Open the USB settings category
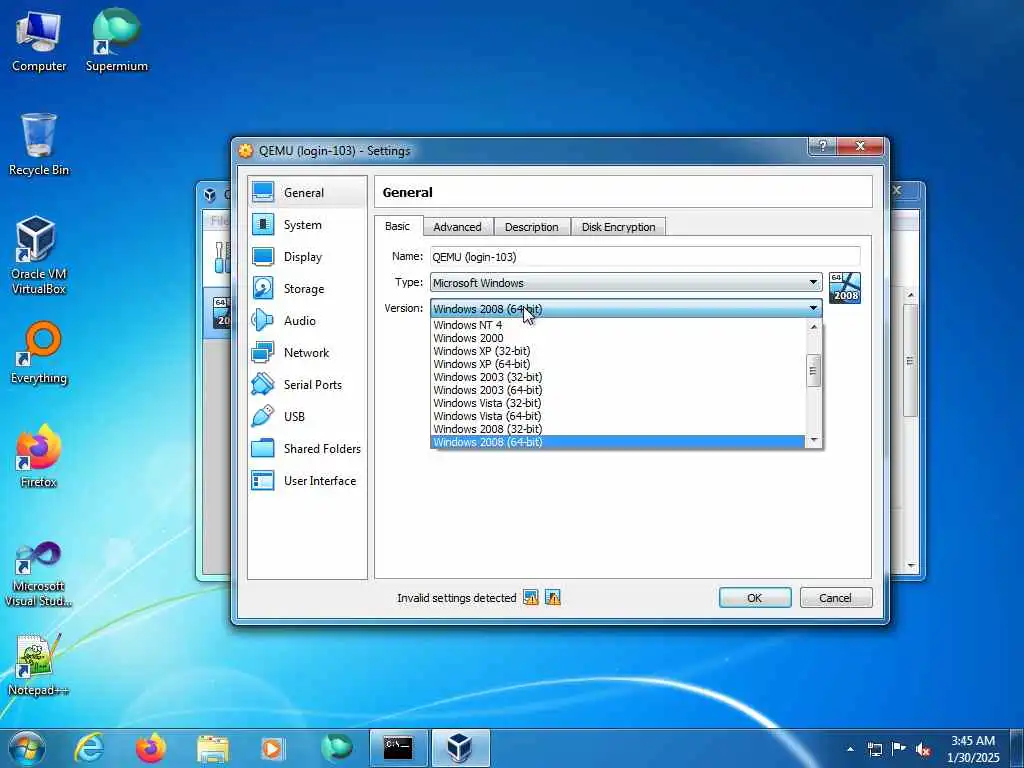The height and width of the screenshot is (768, 1024). click(x=307, y=417)
